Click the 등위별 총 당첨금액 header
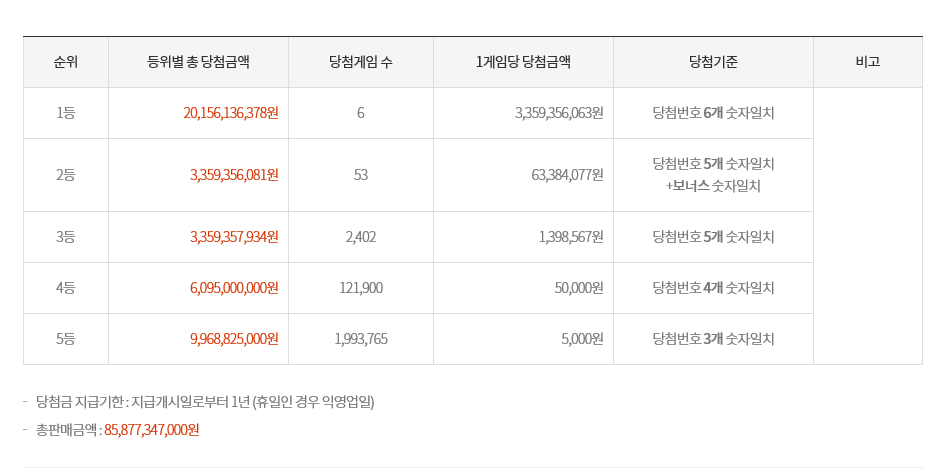This screenshot has height=468, width=952. click(x=198, y=62)
